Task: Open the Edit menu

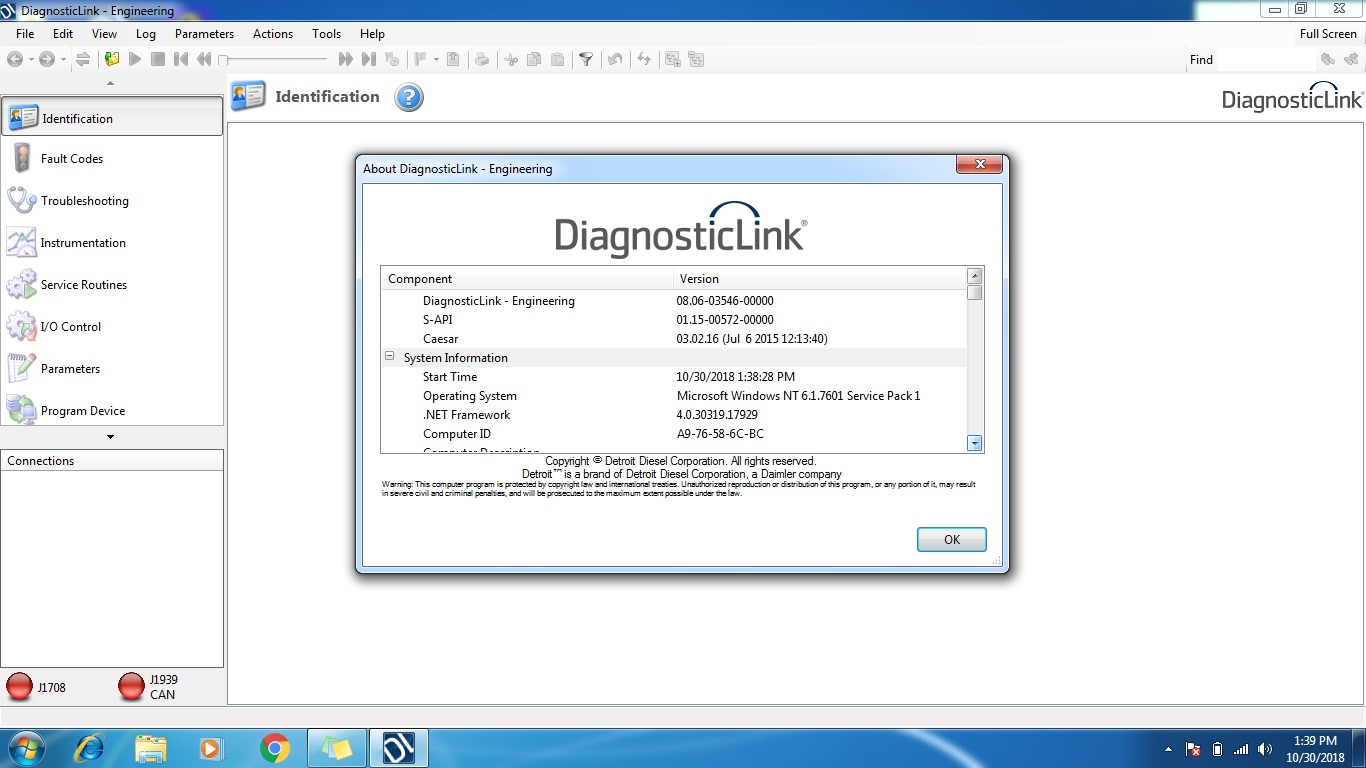Action: coord(63,33)
